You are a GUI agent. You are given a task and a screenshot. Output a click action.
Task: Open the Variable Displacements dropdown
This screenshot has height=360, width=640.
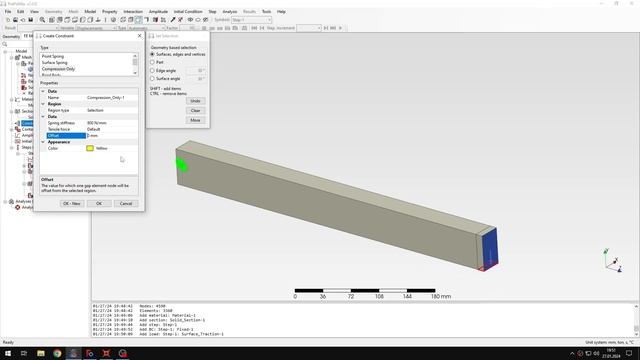96,28
